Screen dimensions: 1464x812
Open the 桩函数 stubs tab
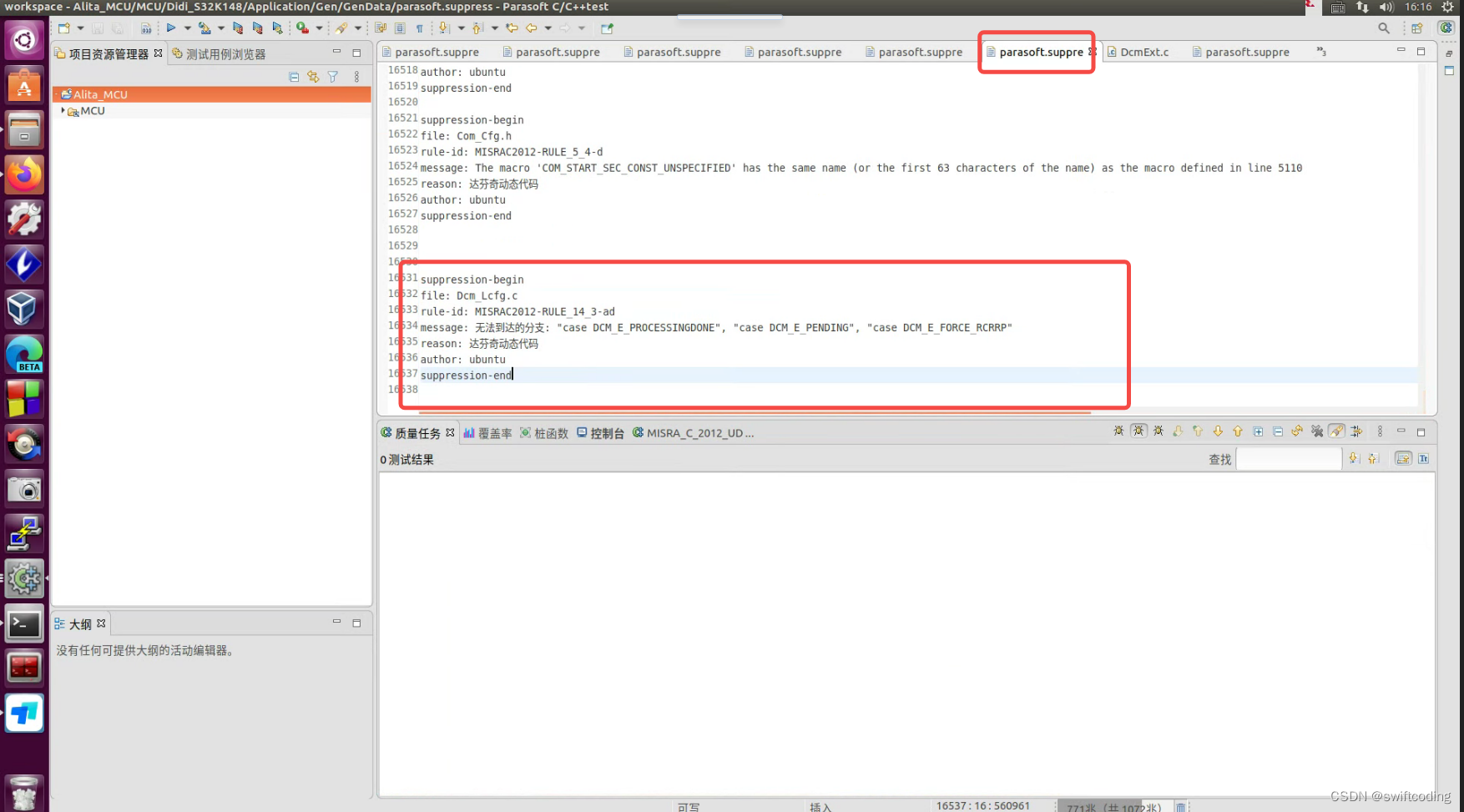pos(544,433)
